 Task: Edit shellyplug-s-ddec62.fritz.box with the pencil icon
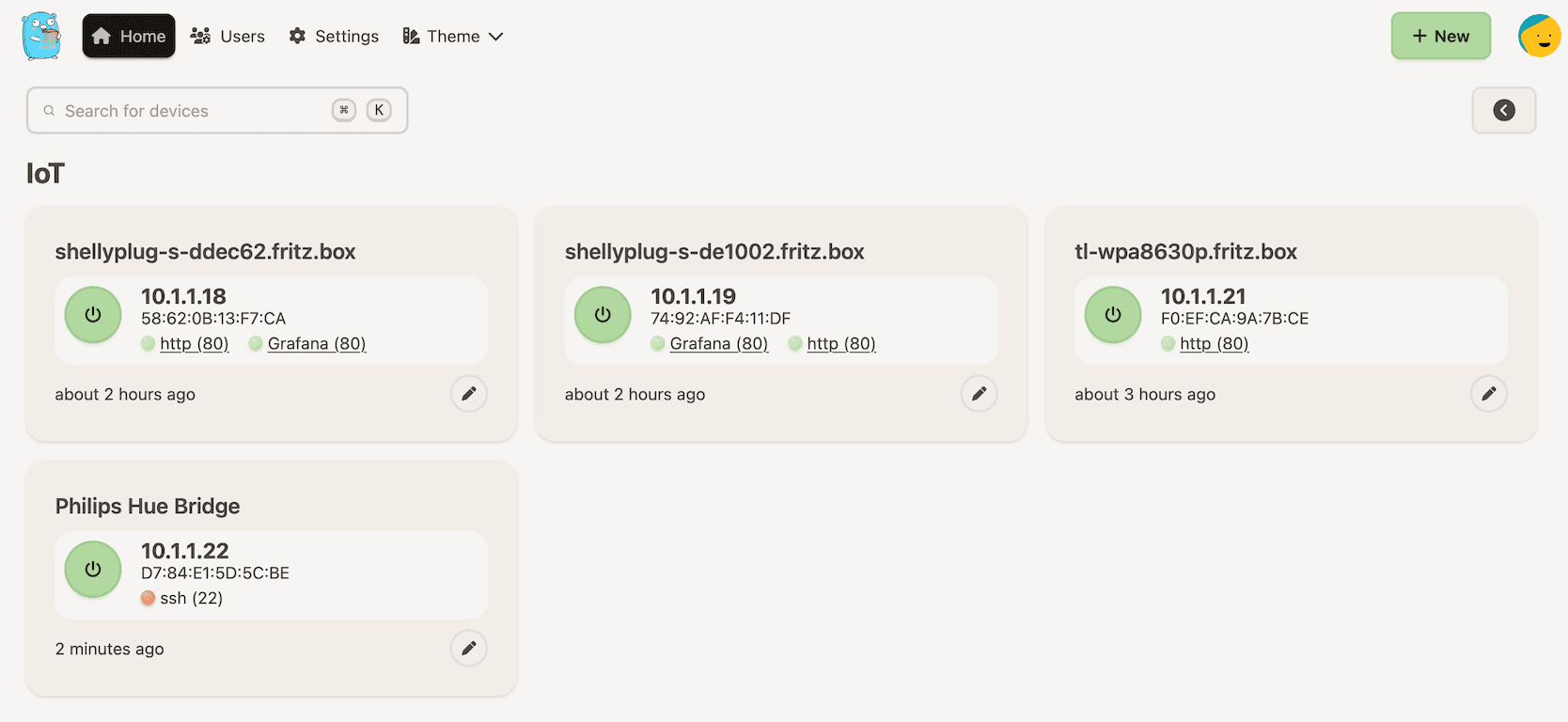(x=468, y=394)
